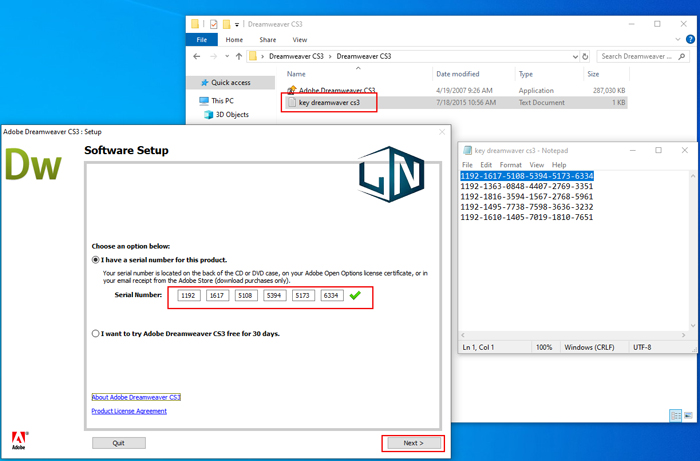Click 3D Objects folder icon

[x=208, y=115]
